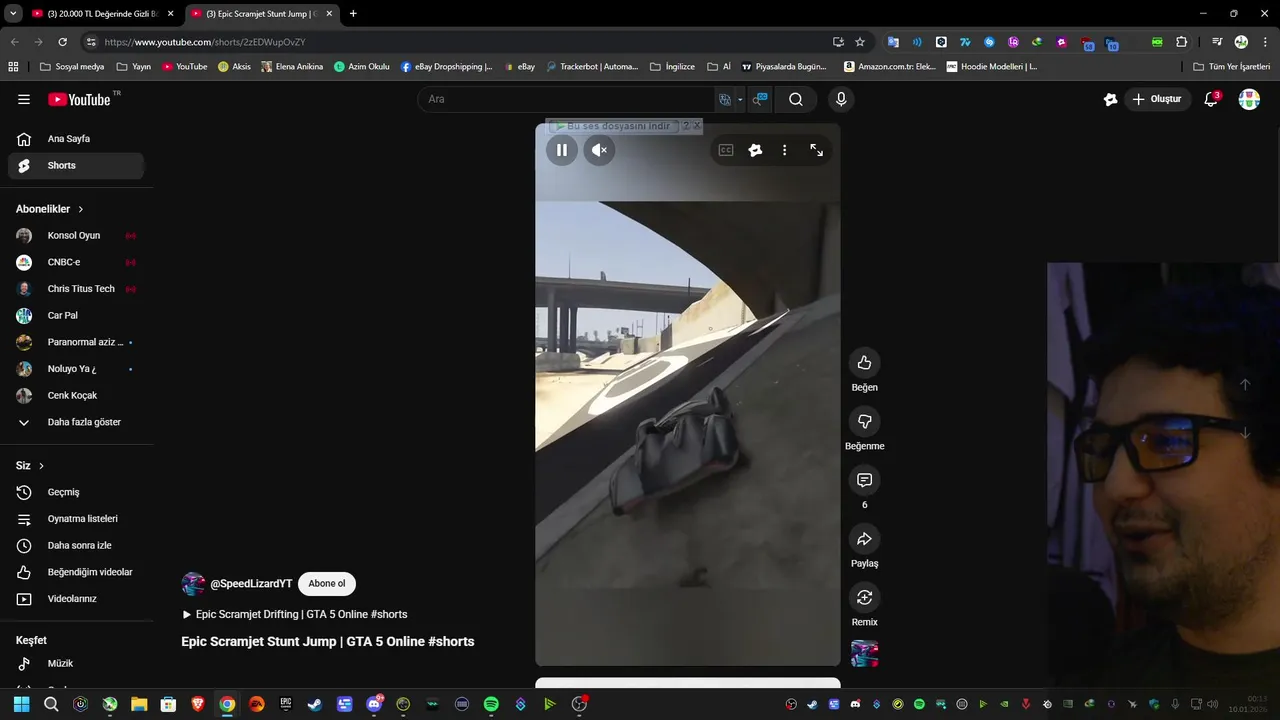This screenshot has height=720, width=1280.
Task: Open the CNBC-e subscription channel
Action: pos(76,262)
